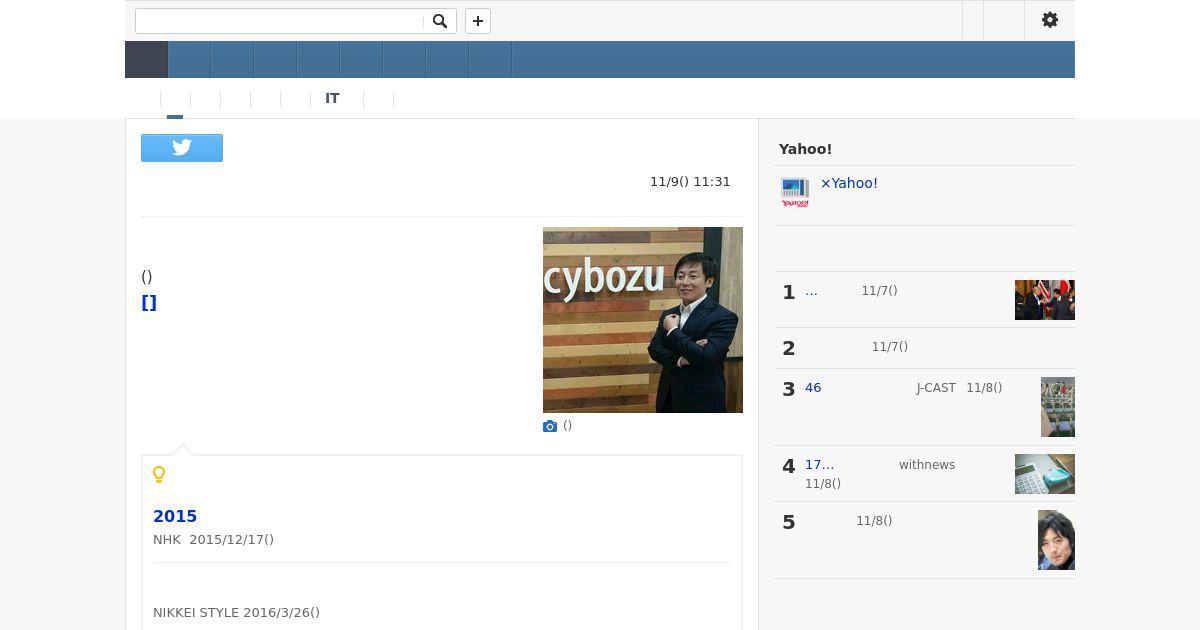Click the magnifying glass search icon
Viewport: 1200px width, 630px height.
pyautogui.click(x=440, y=21)
